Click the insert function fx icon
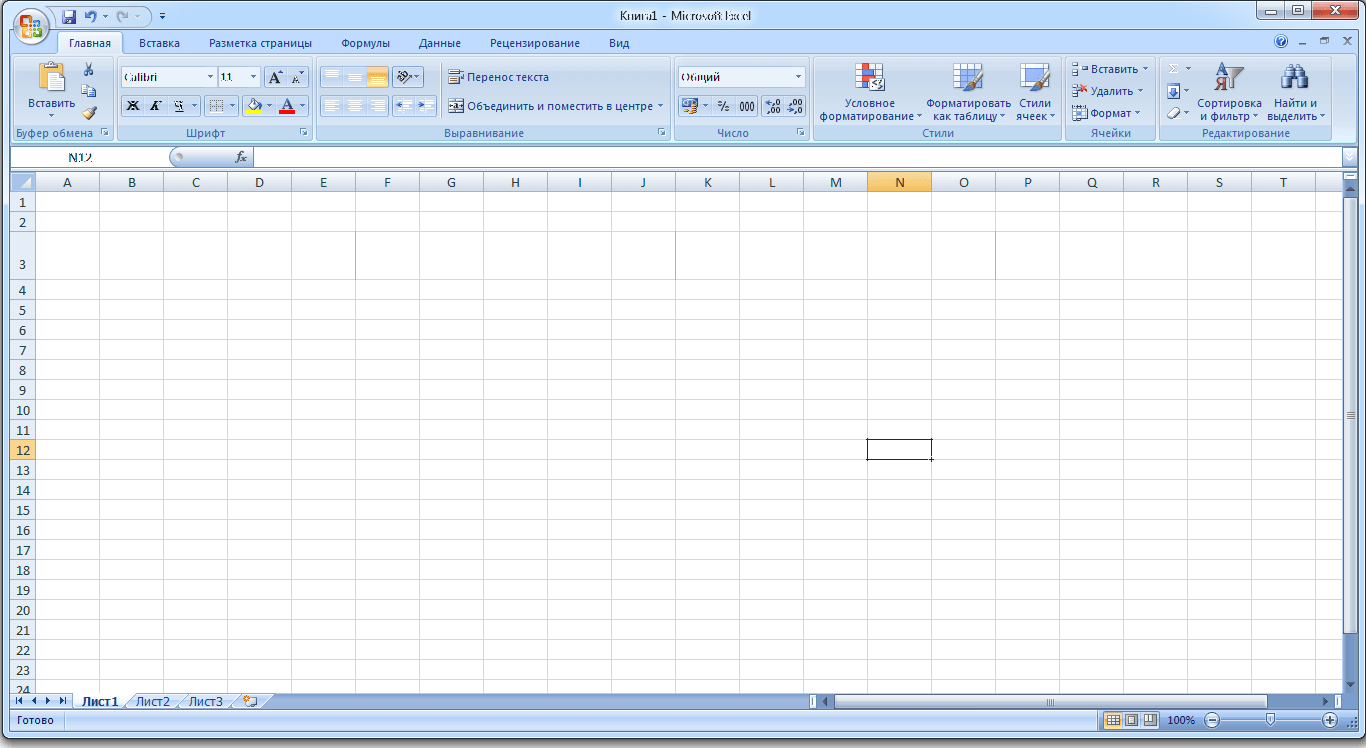 (241, 157)
